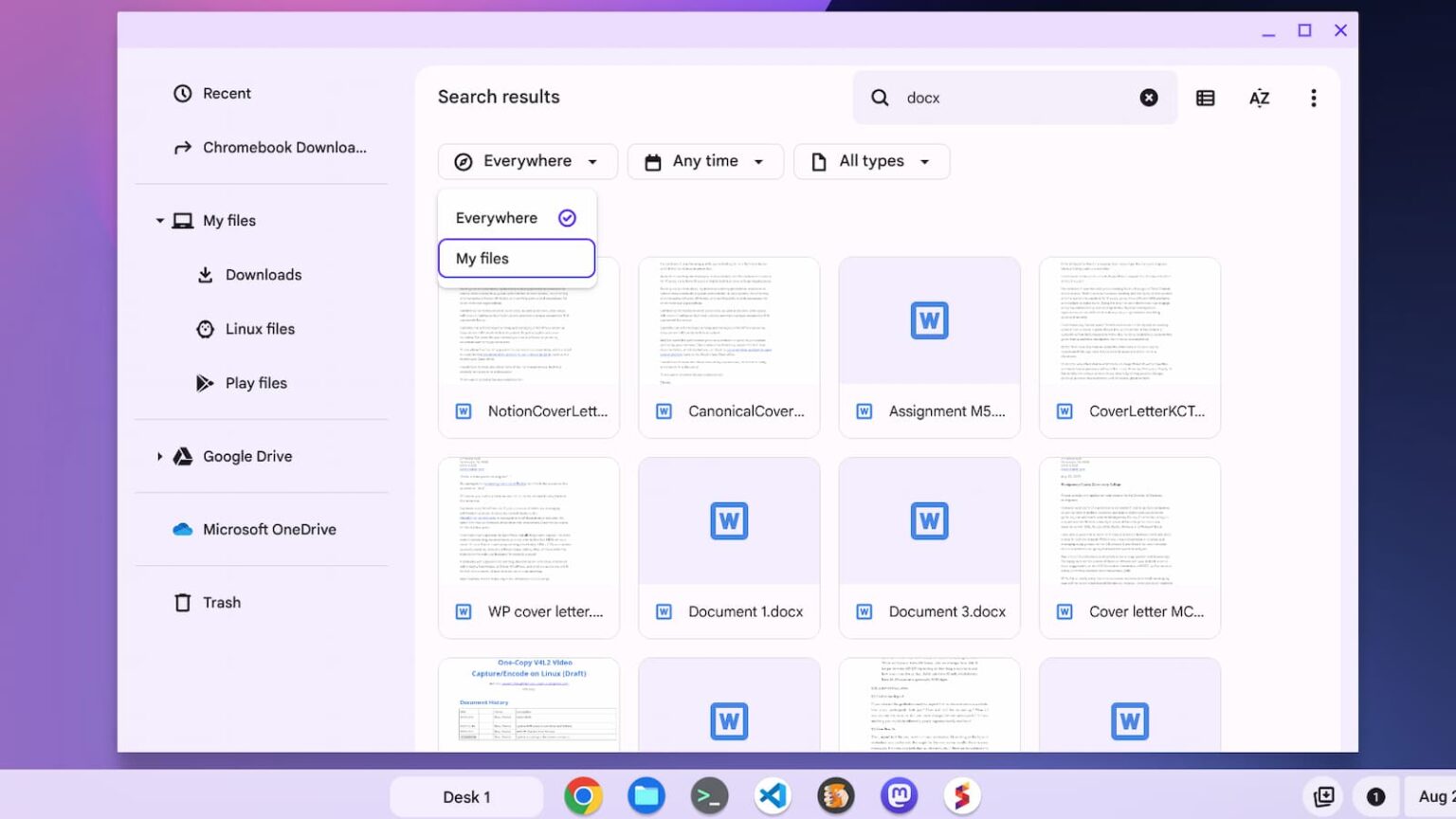Select the CoverLetterKCT document
Screen dimensions: 1456x819
1129,348
